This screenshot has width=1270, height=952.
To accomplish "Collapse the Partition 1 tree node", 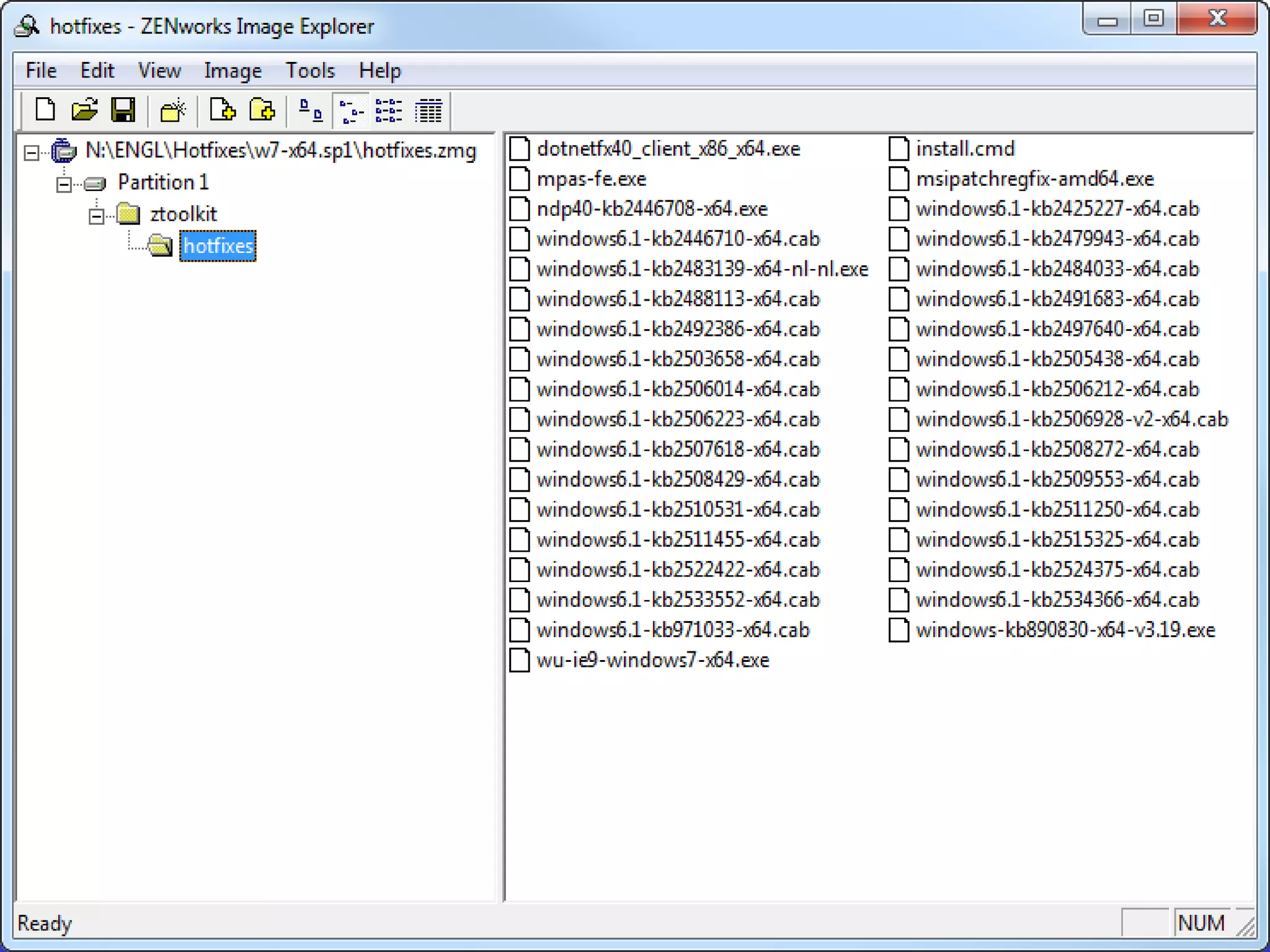I will [x=63, y=184].
